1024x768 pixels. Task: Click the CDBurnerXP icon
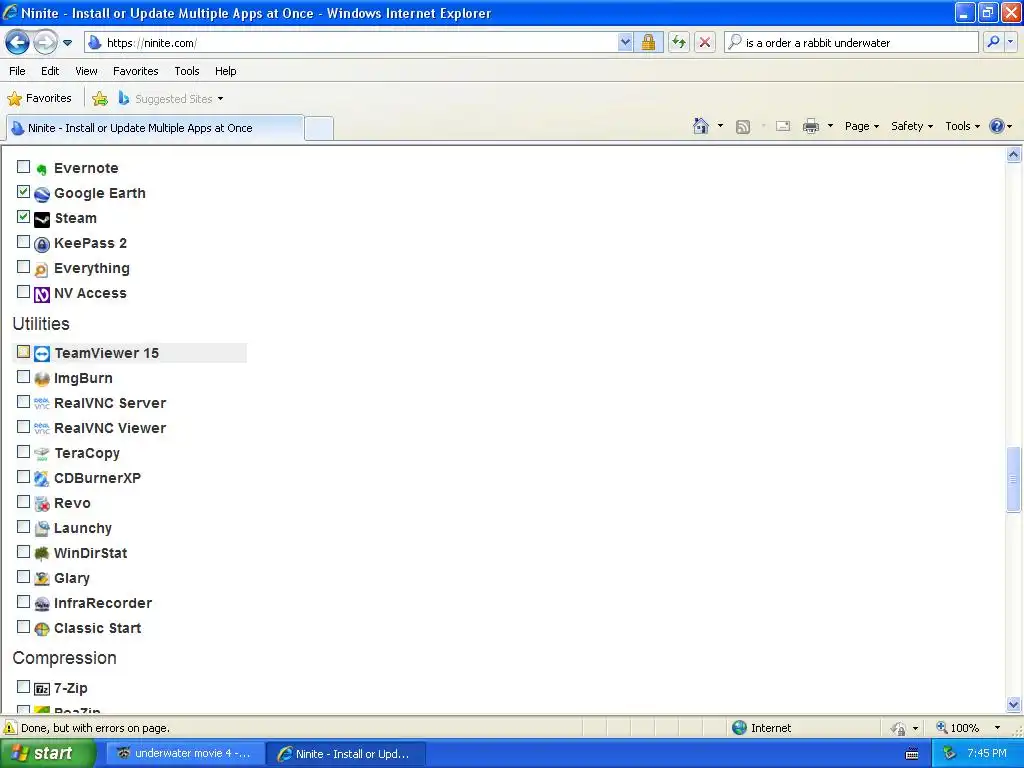[x=42, y=479]
